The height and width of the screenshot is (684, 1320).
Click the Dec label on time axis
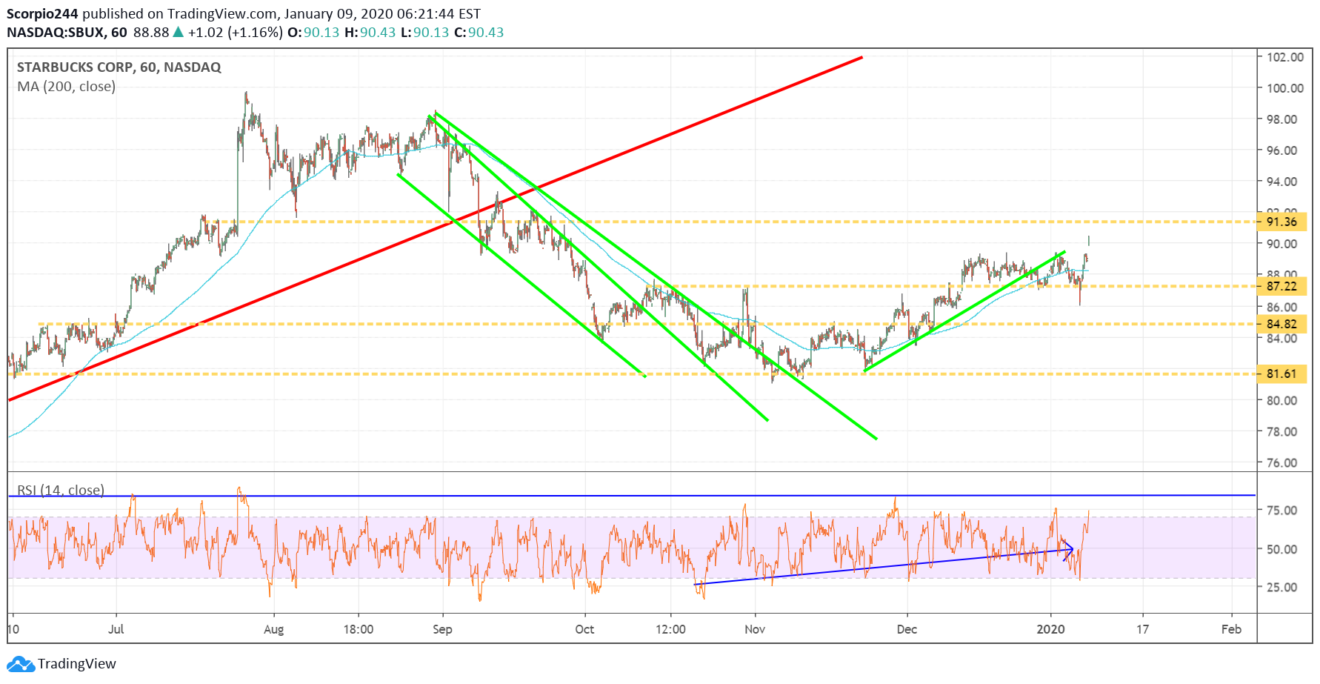[x=907, y=630]
